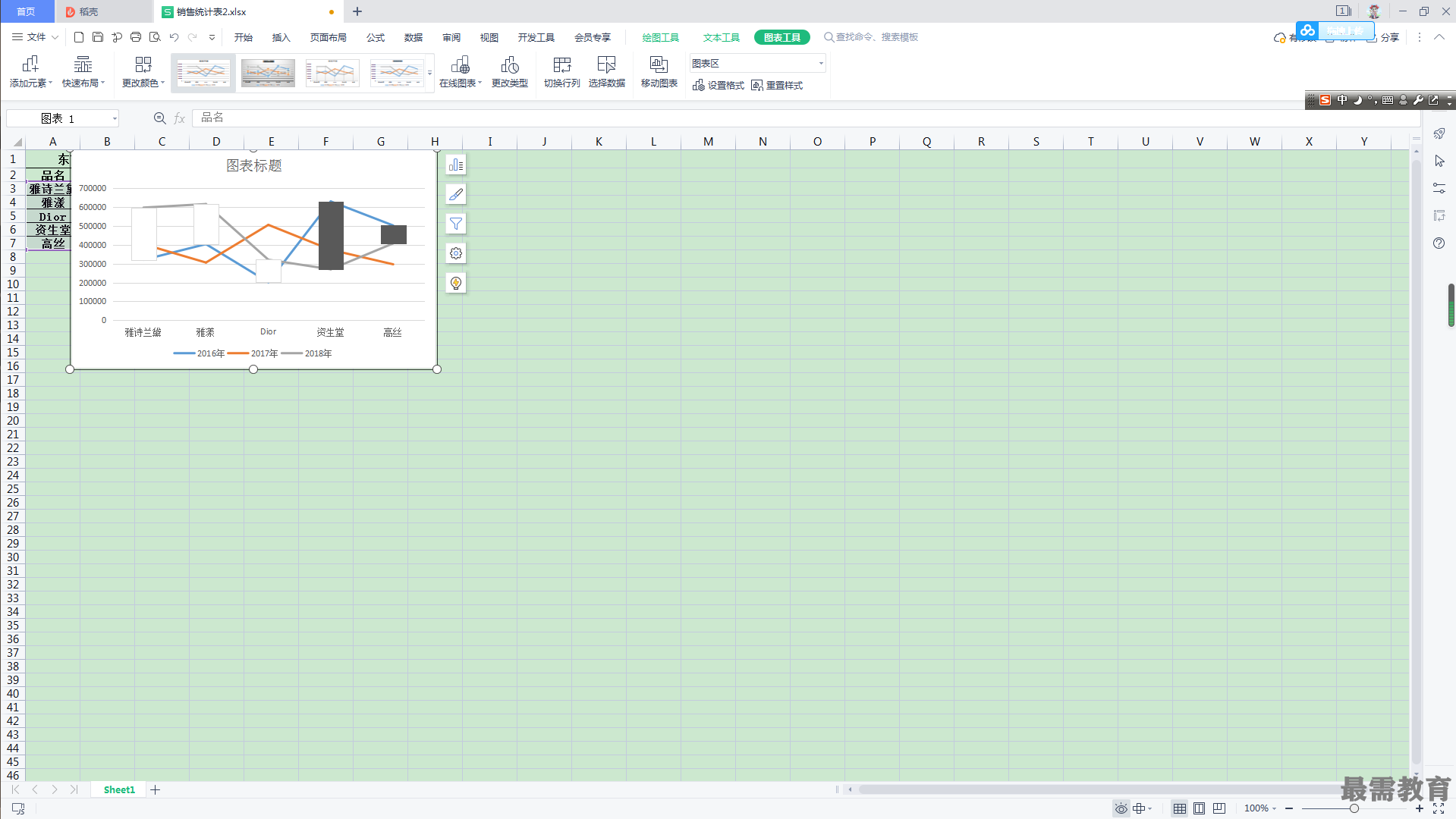Expand the quick-access toolbar customize dropdown arrow

212,37
